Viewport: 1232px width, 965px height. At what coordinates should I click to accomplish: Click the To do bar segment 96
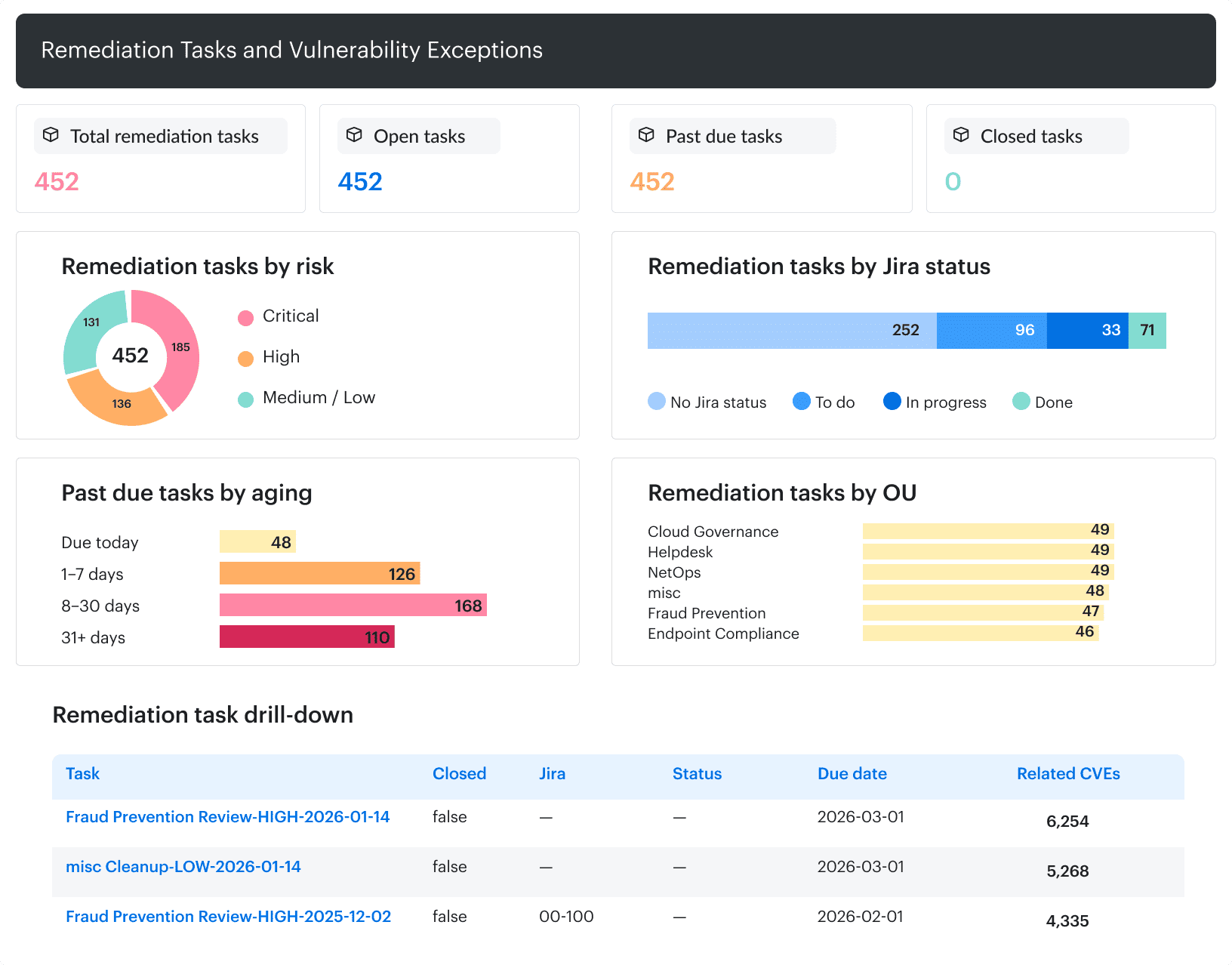point(992,331)
